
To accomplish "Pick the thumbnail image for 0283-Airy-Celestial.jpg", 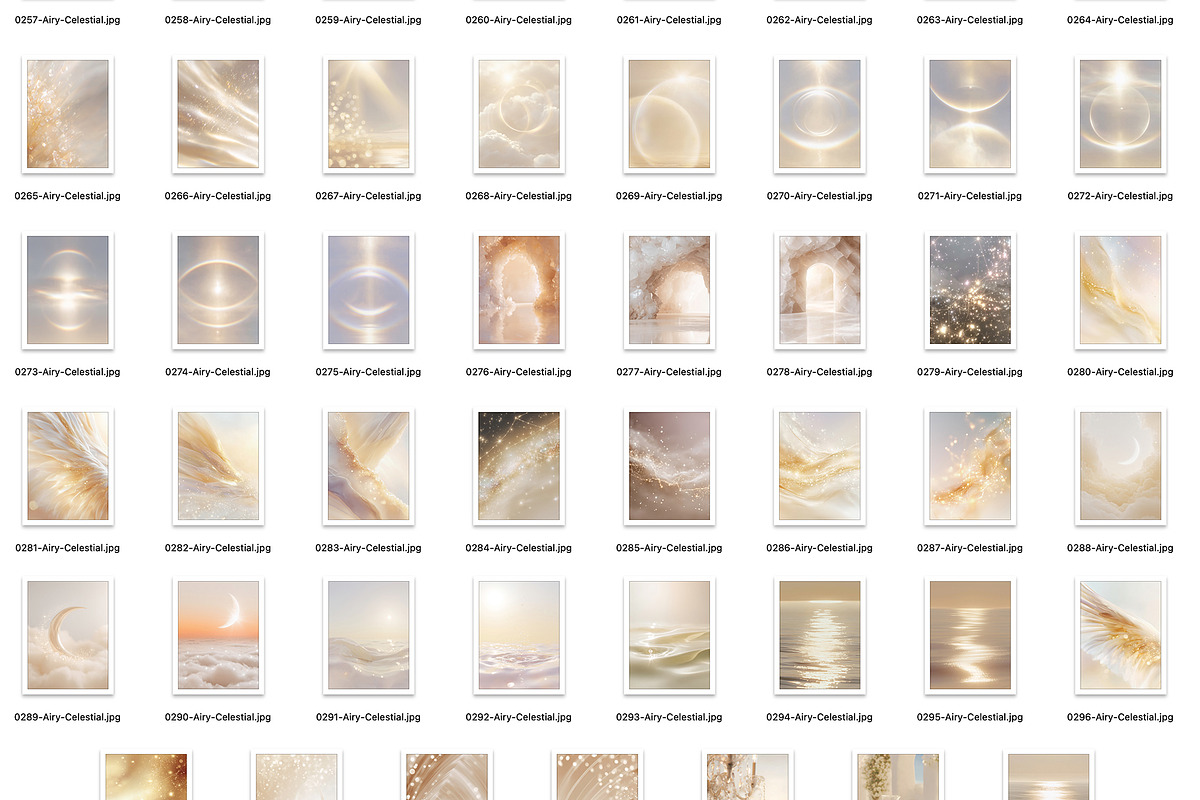I will click(368, 466).
